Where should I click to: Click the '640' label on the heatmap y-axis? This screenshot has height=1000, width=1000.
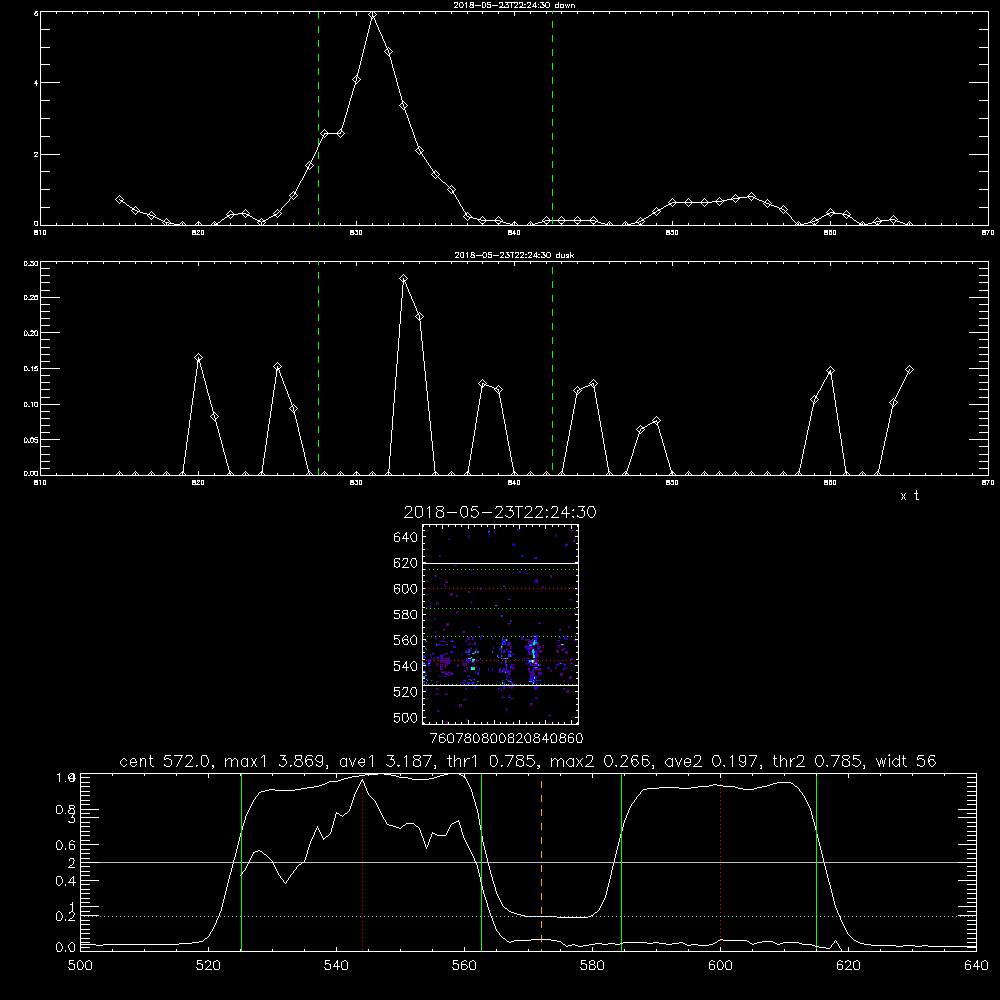coord(406,538)
